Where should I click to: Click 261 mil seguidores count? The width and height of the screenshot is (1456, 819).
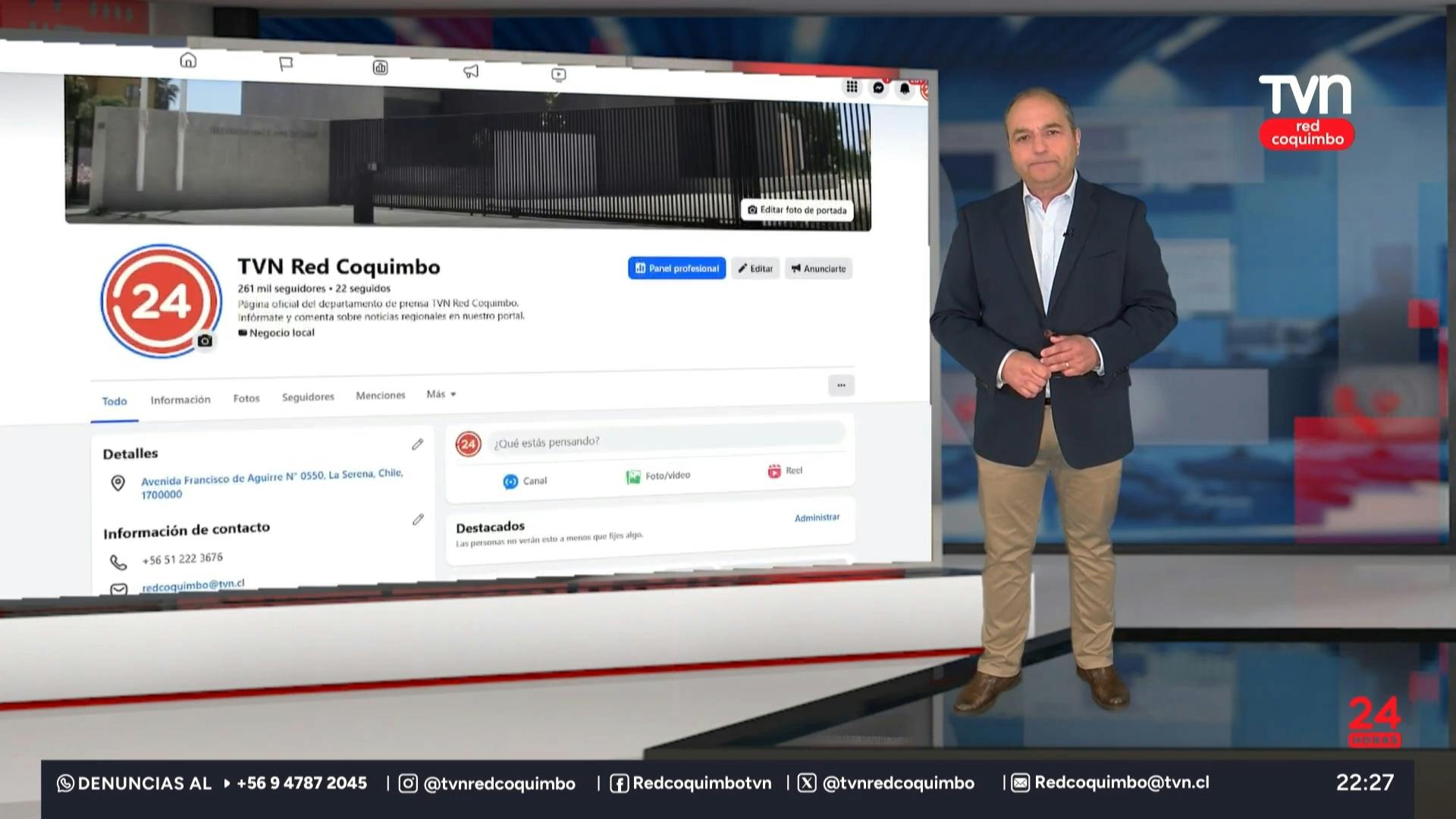tap(281, 288)
